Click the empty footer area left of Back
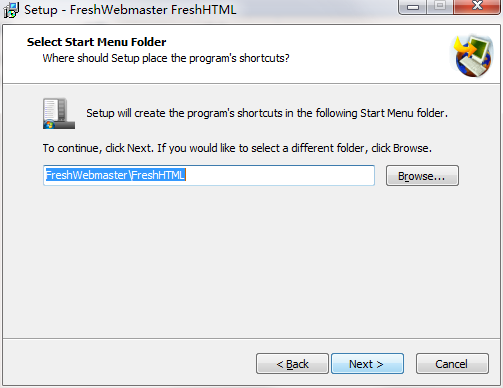Screen dimensions: 503x388 pyautogui.click(x=128, y=363)
